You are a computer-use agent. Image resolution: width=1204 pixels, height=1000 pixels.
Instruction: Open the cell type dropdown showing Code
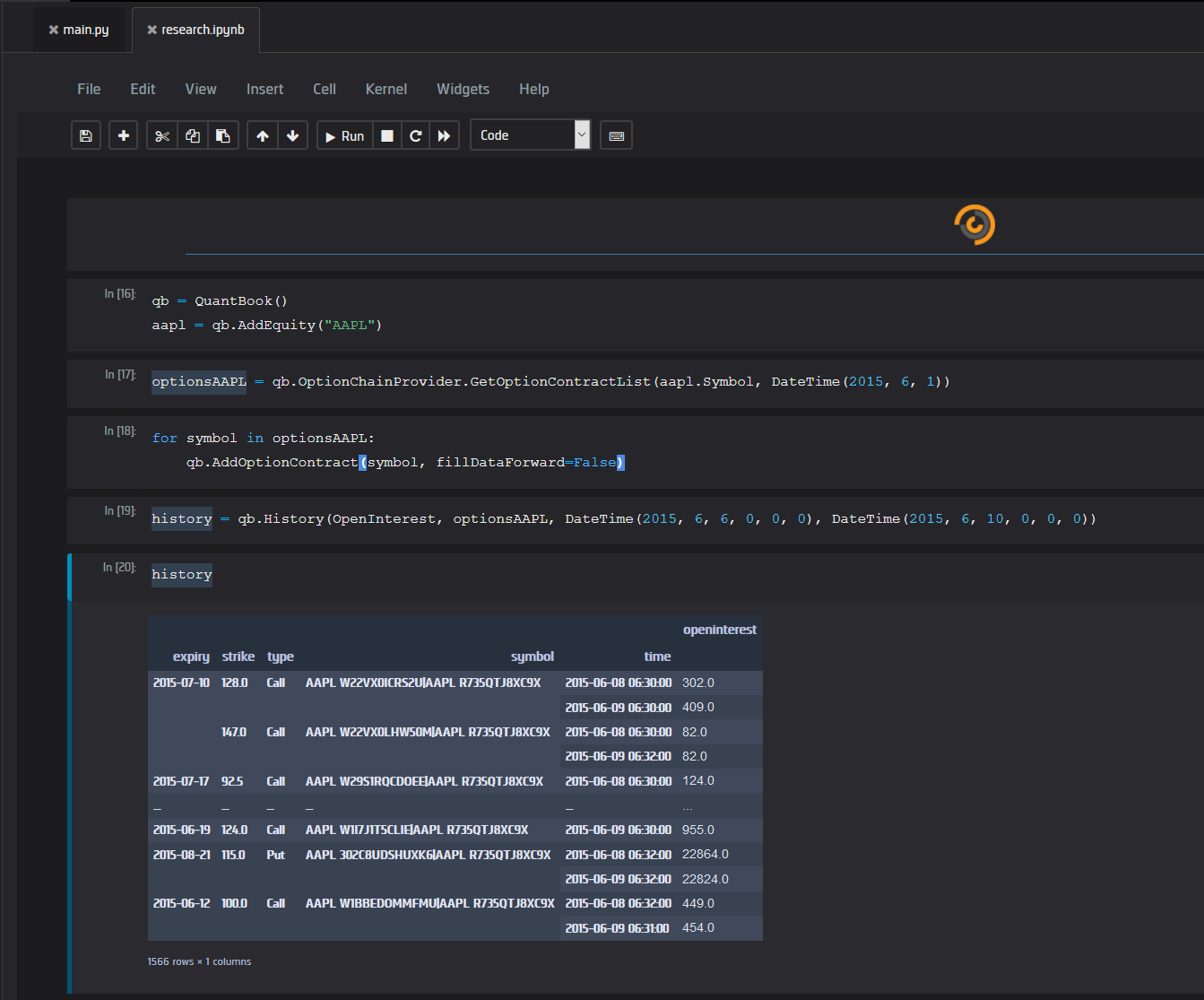point(530,135)
